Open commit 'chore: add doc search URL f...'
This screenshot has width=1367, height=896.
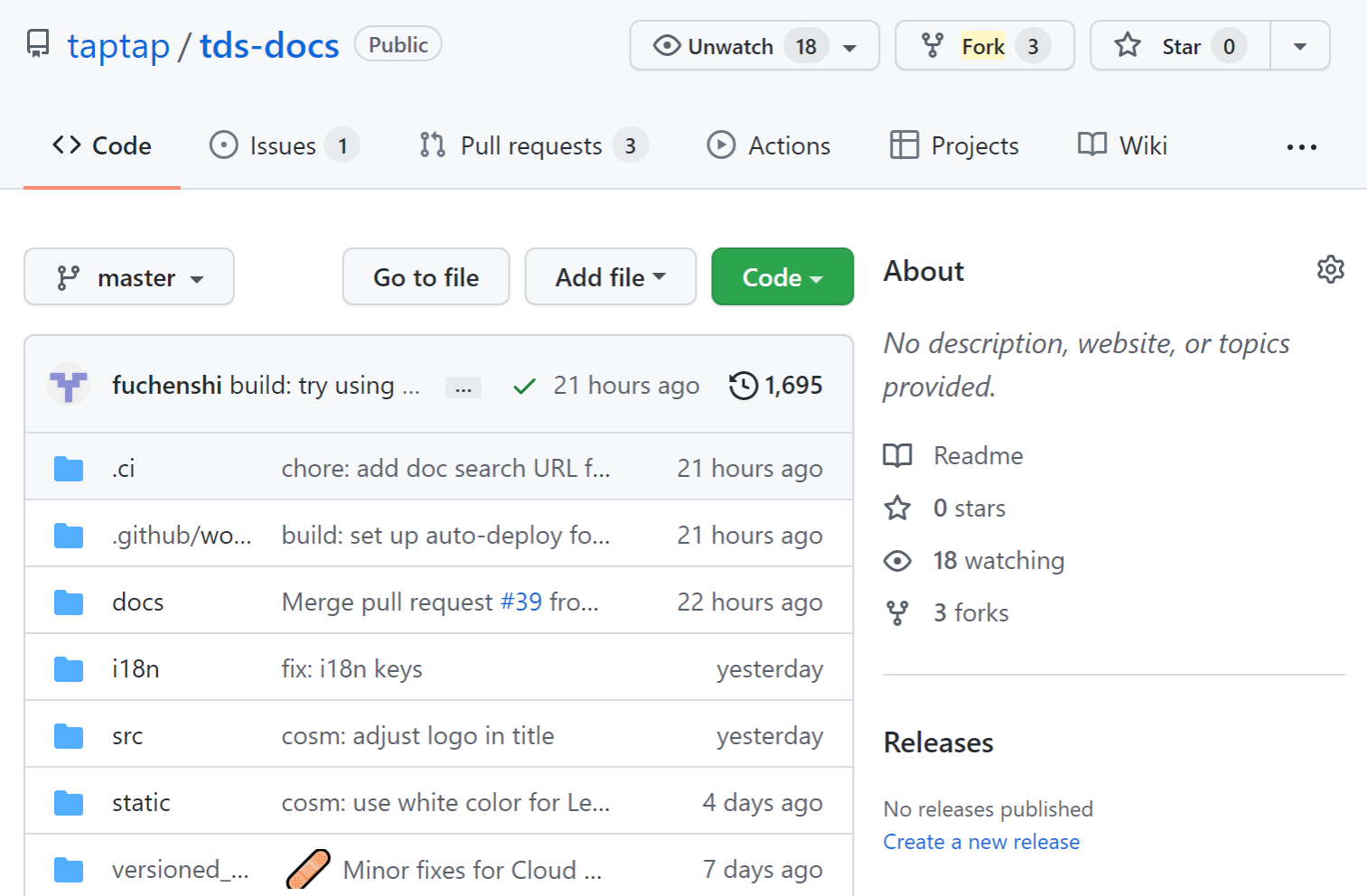(x=446, y=469)
